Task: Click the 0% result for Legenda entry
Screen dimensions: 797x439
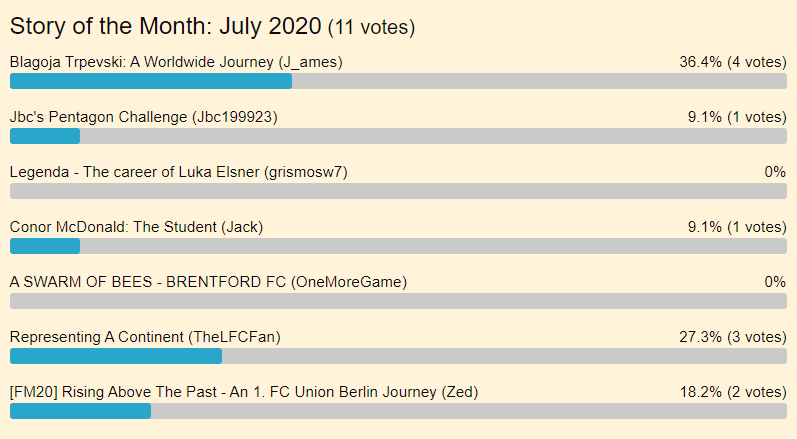Action: (x=775, y=172)
